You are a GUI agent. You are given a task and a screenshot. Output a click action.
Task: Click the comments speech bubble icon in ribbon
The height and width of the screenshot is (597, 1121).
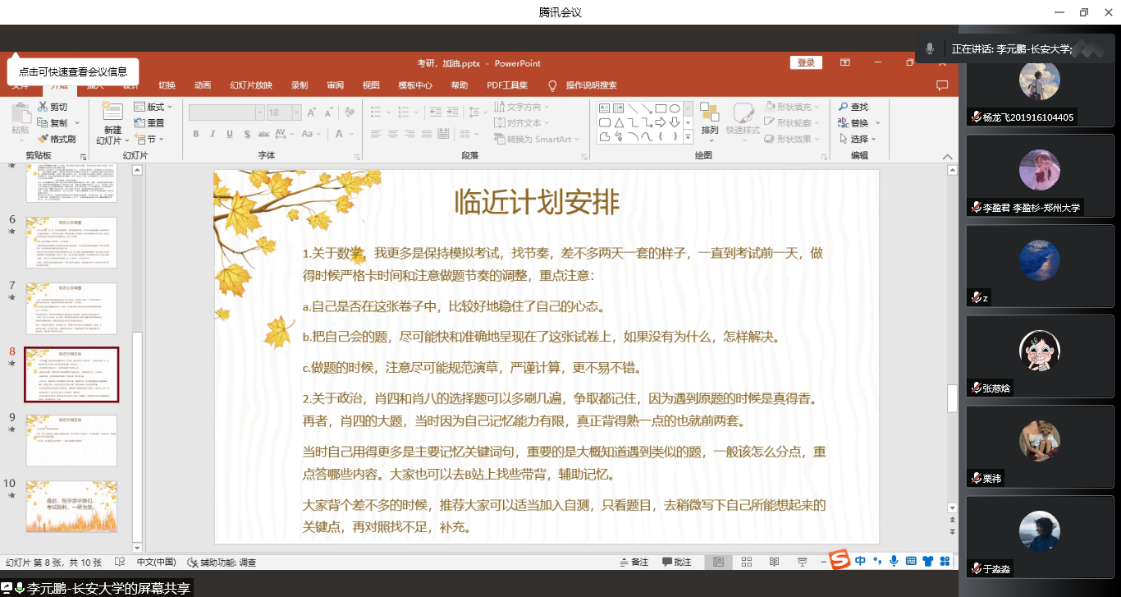(x=940, y=84)
